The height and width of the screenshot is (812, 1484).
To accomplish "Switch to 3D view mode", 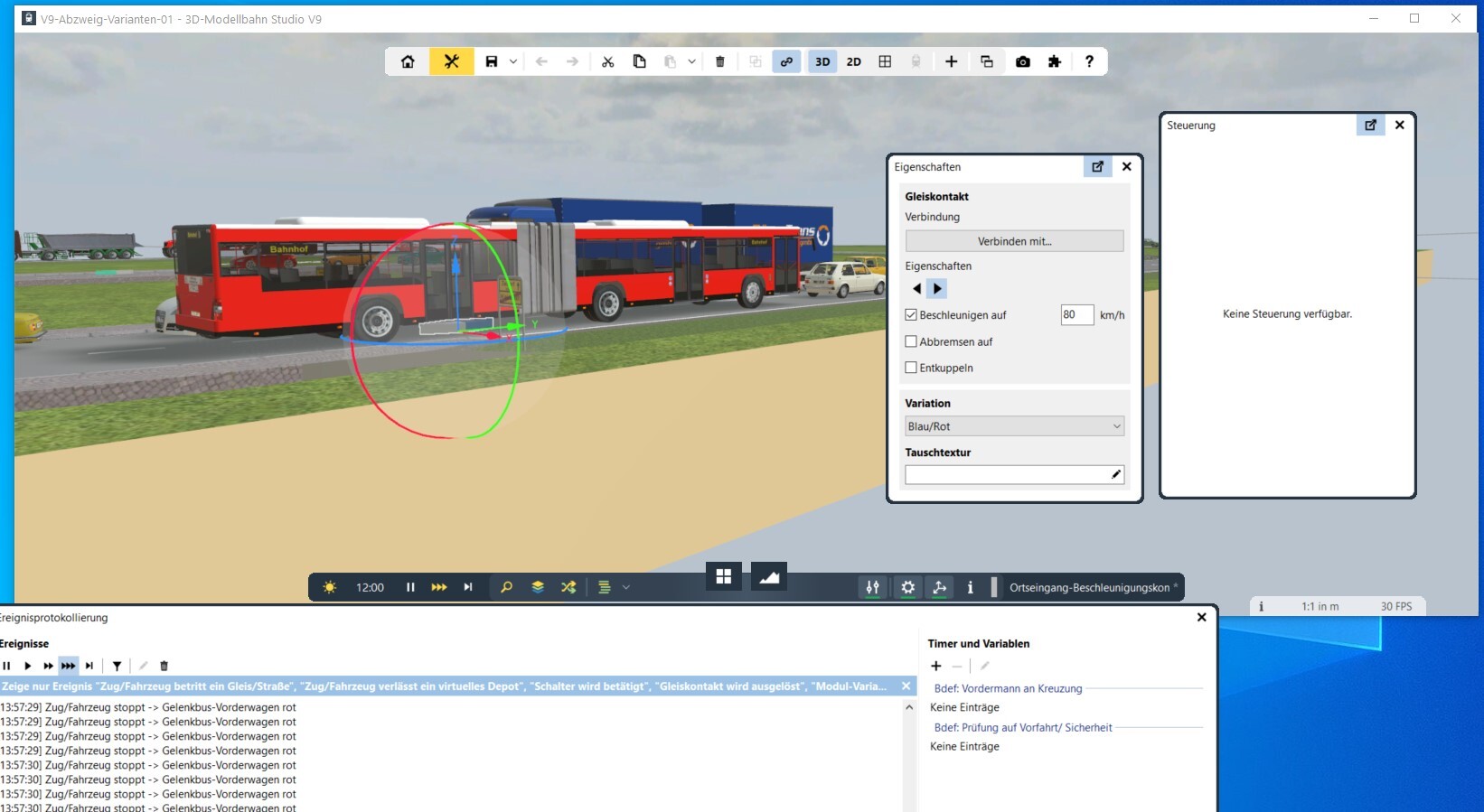I will pyautogui.click(x=822, y=61).
